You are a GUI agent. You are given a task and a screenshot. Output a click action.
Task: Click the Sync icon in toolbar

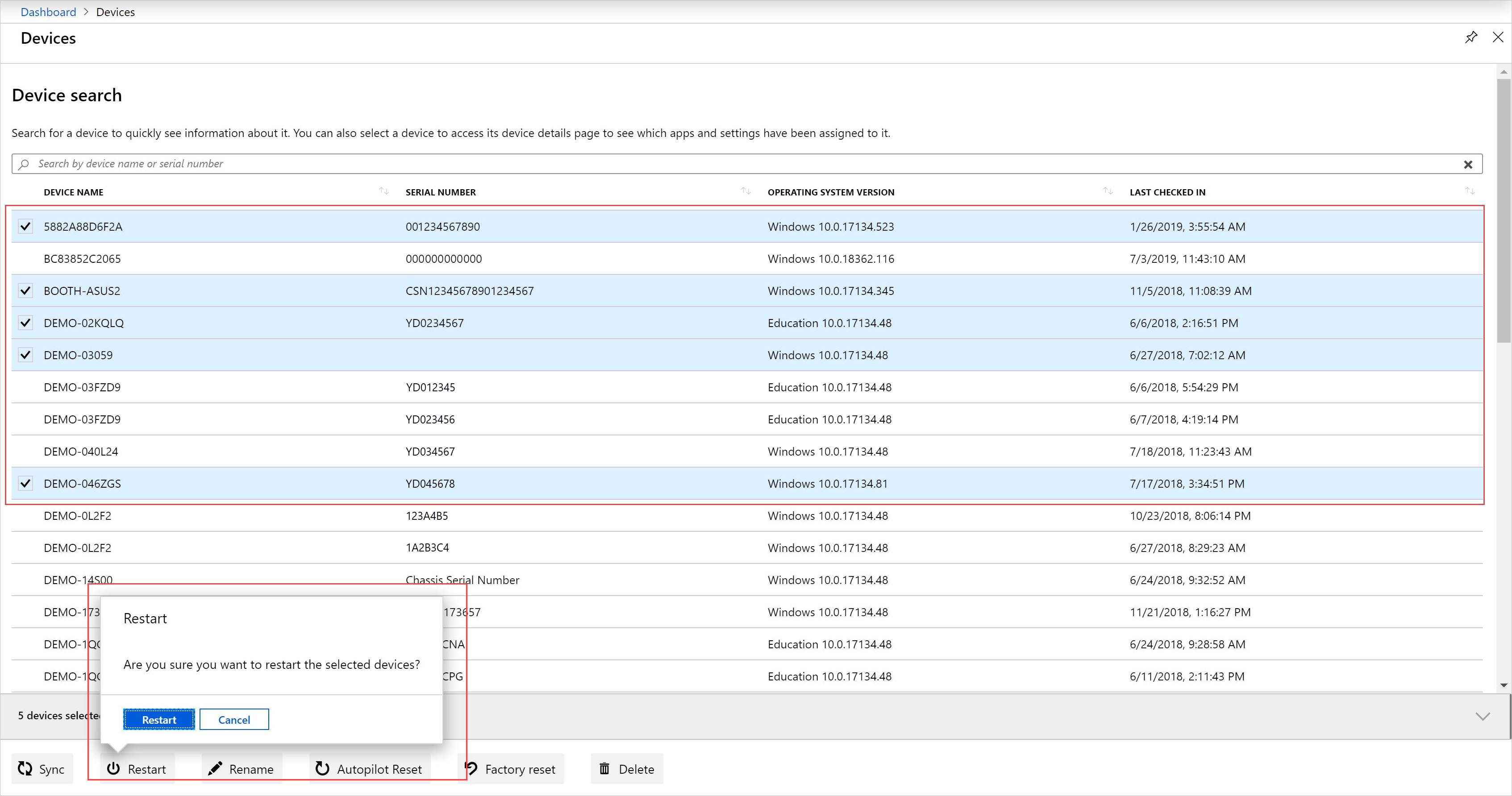[25, 768]
